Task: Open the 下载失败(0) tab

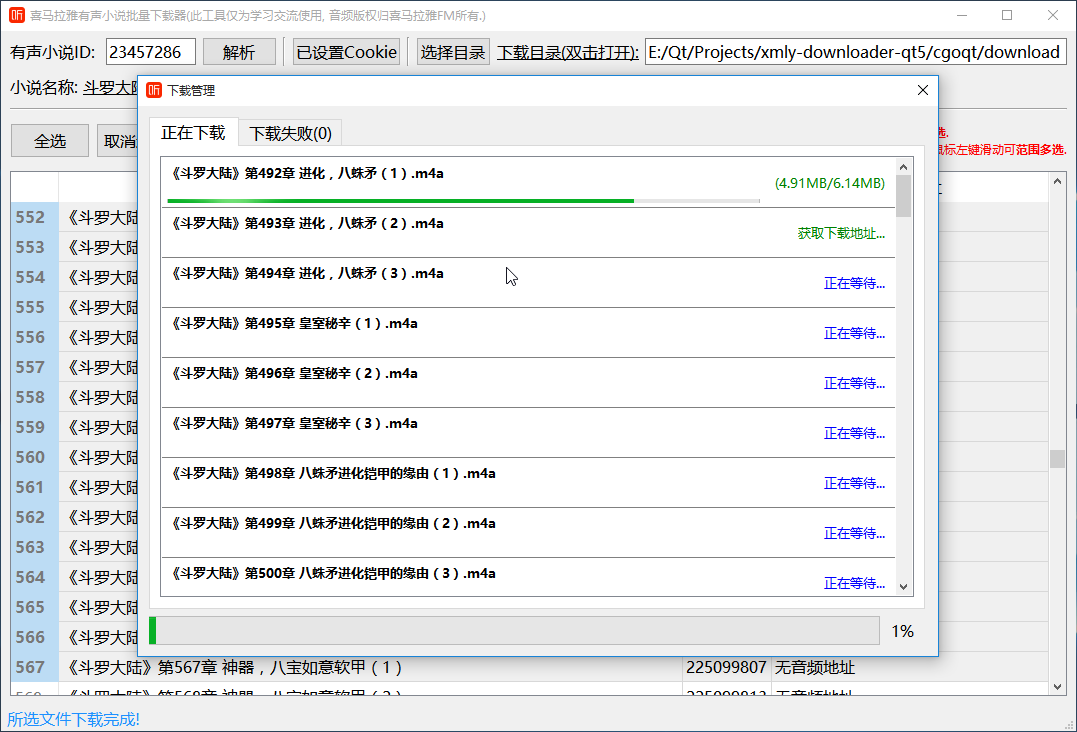Action: tap(290, 133)
